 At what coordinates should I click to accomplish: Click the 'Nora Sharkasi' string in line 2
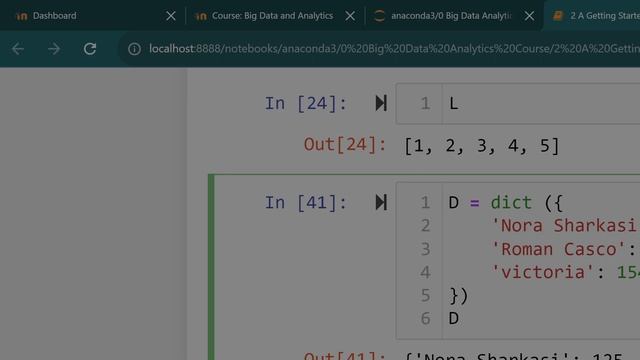[x=565, y=226]
